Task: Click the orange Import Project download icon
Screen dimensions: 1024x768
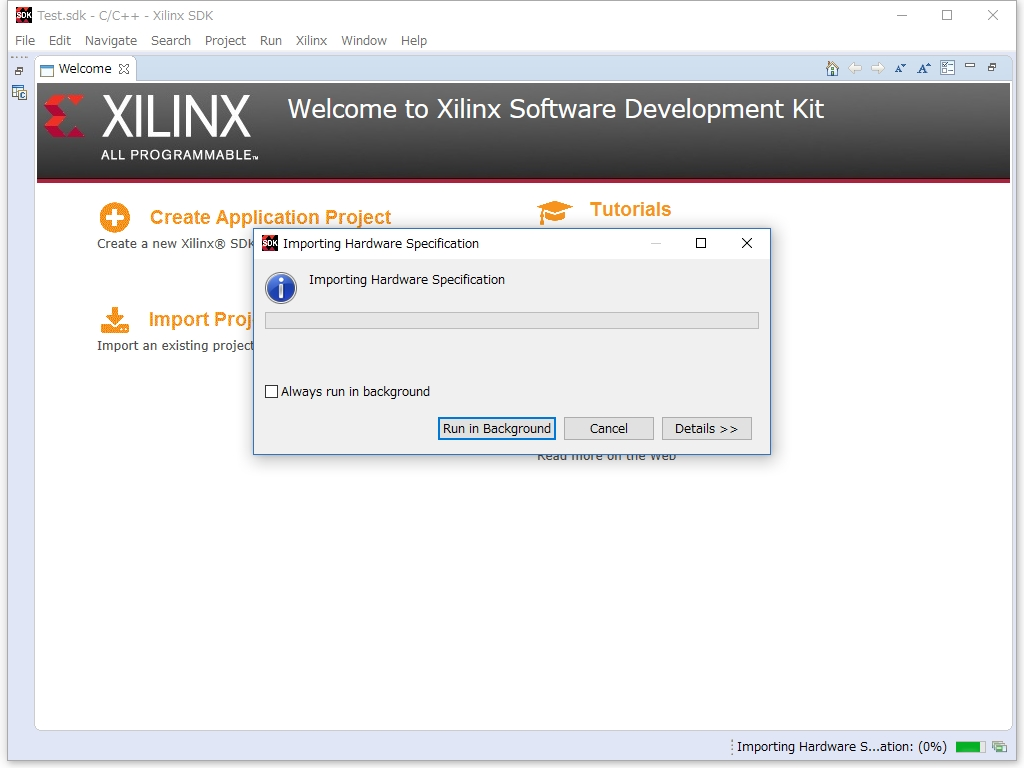Action: pos(115,320)
